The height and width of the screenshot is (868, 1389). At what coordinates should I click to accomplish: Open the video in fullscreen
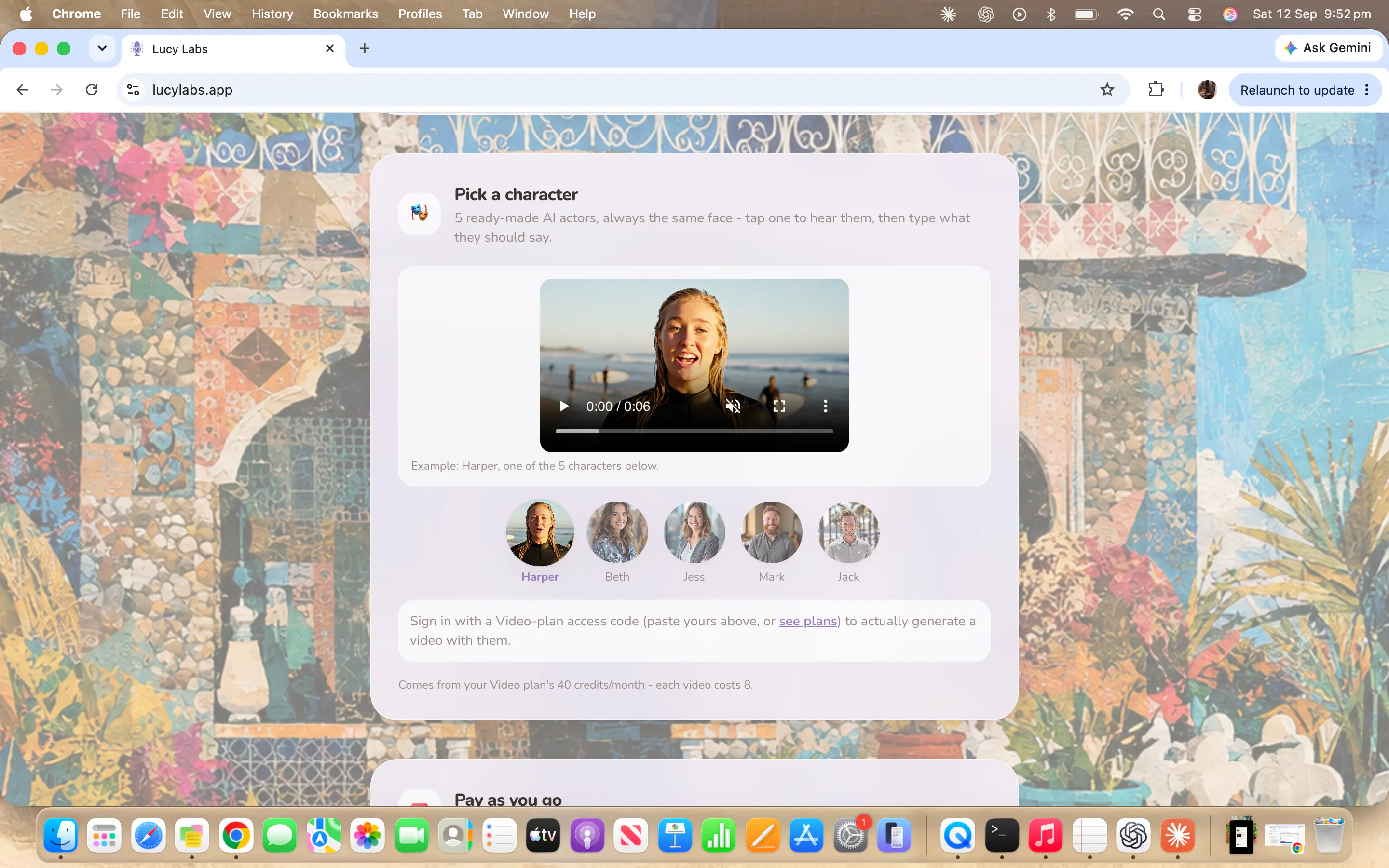coord(779,407)
